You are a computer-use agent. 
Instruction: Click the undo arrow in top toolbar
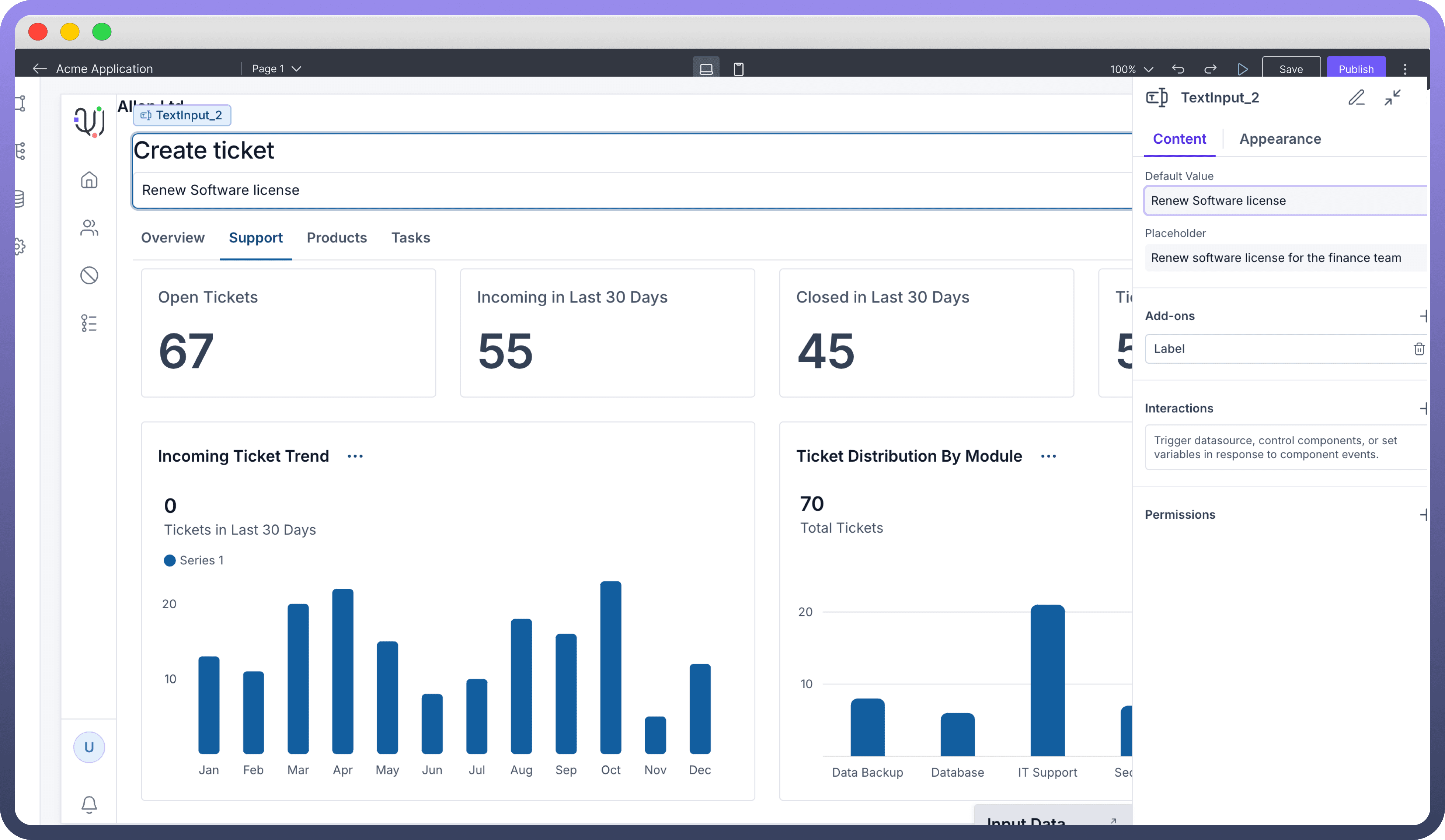[1178, 69]
